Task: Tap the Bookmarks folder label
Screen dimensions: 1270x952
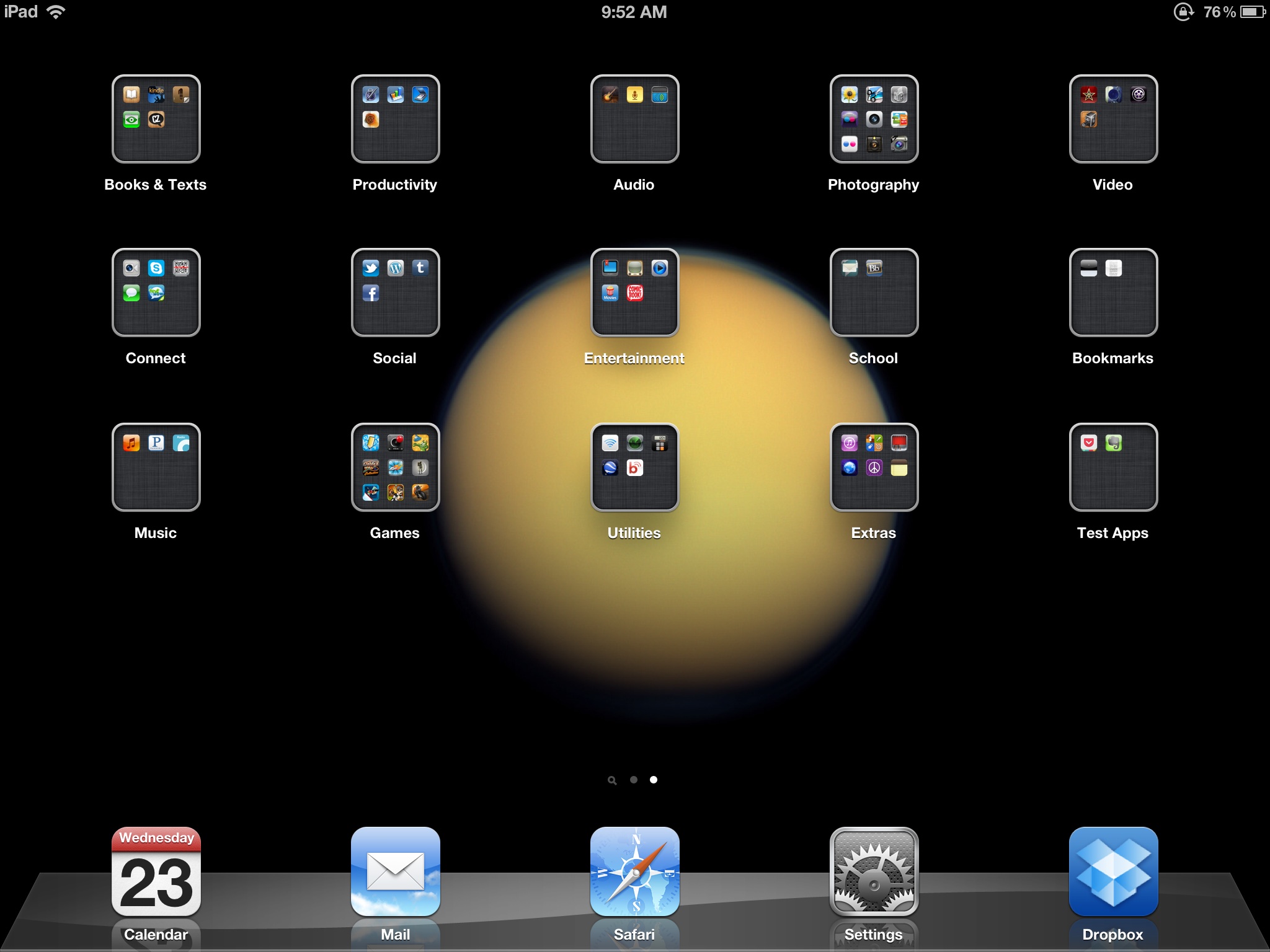Action: pos(1112,358)
